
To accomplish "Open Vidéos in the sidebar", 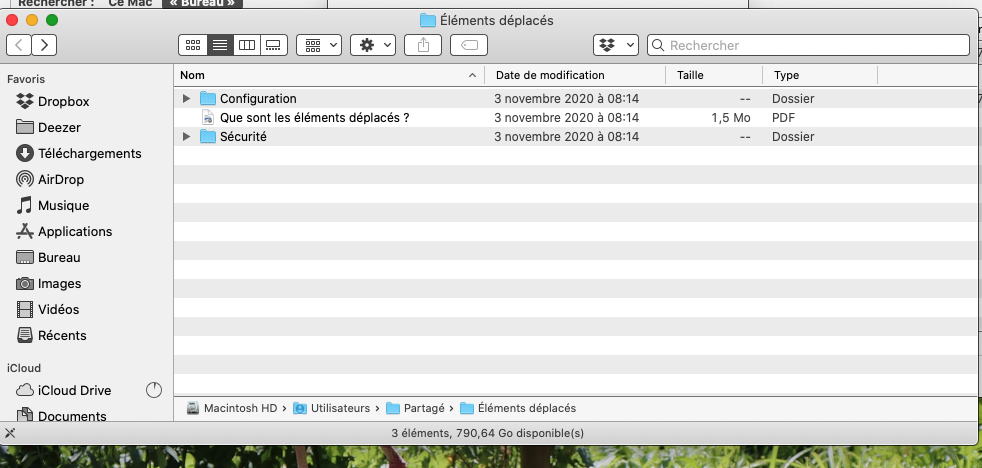I will point(48,309).
